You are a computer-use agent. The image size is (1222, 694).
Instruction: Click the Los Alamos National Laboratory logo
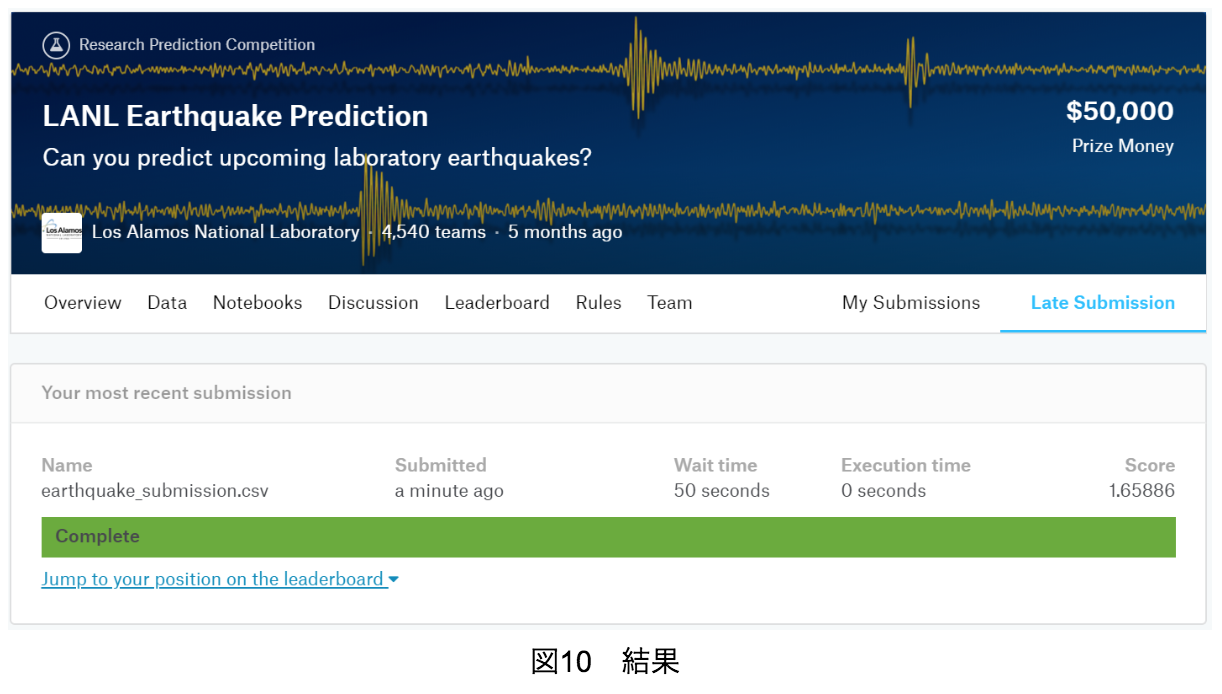(62, 233)
